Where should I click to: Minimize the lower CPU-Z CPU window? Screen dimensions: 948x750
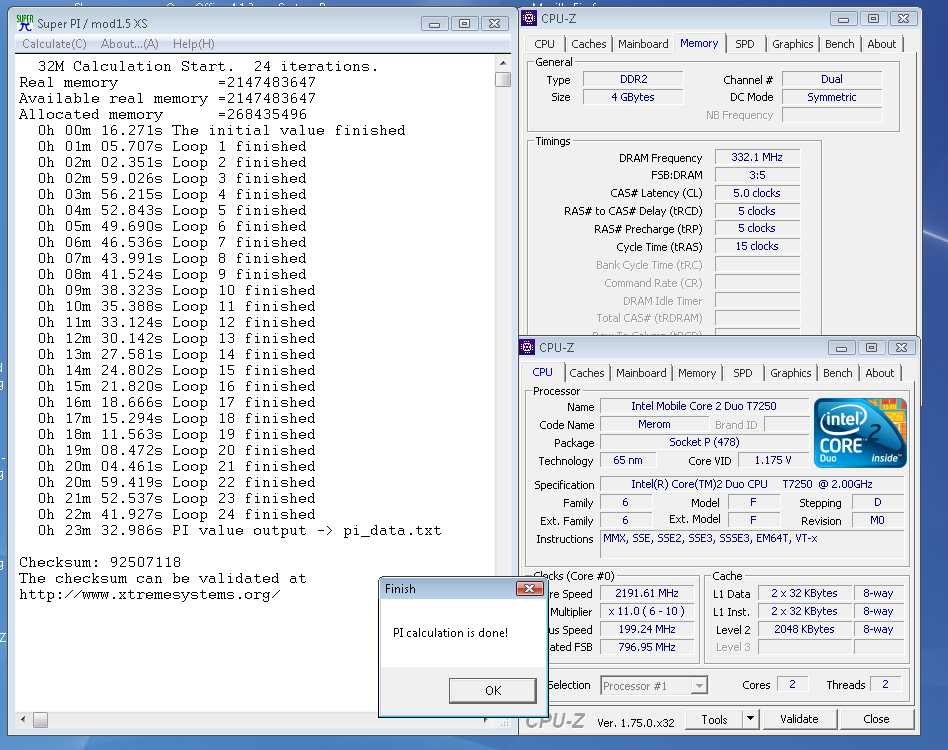click(841, 348)
